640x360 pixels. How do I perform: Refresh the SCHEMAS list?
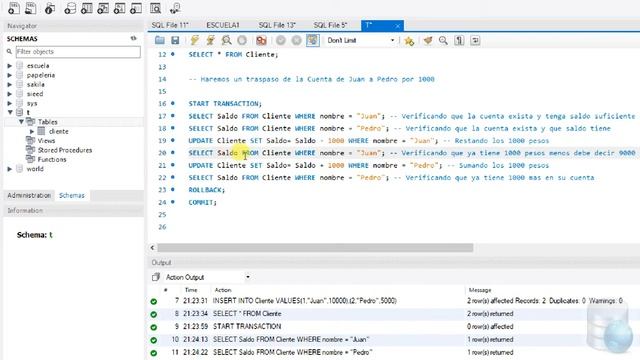(133, 38)
